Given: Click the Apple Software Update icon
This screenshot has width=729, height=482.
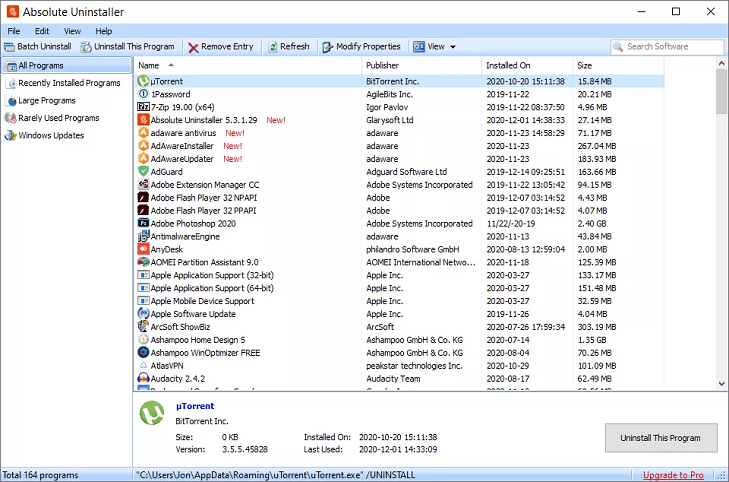Looking at the screenshot, I should [143, 314].
